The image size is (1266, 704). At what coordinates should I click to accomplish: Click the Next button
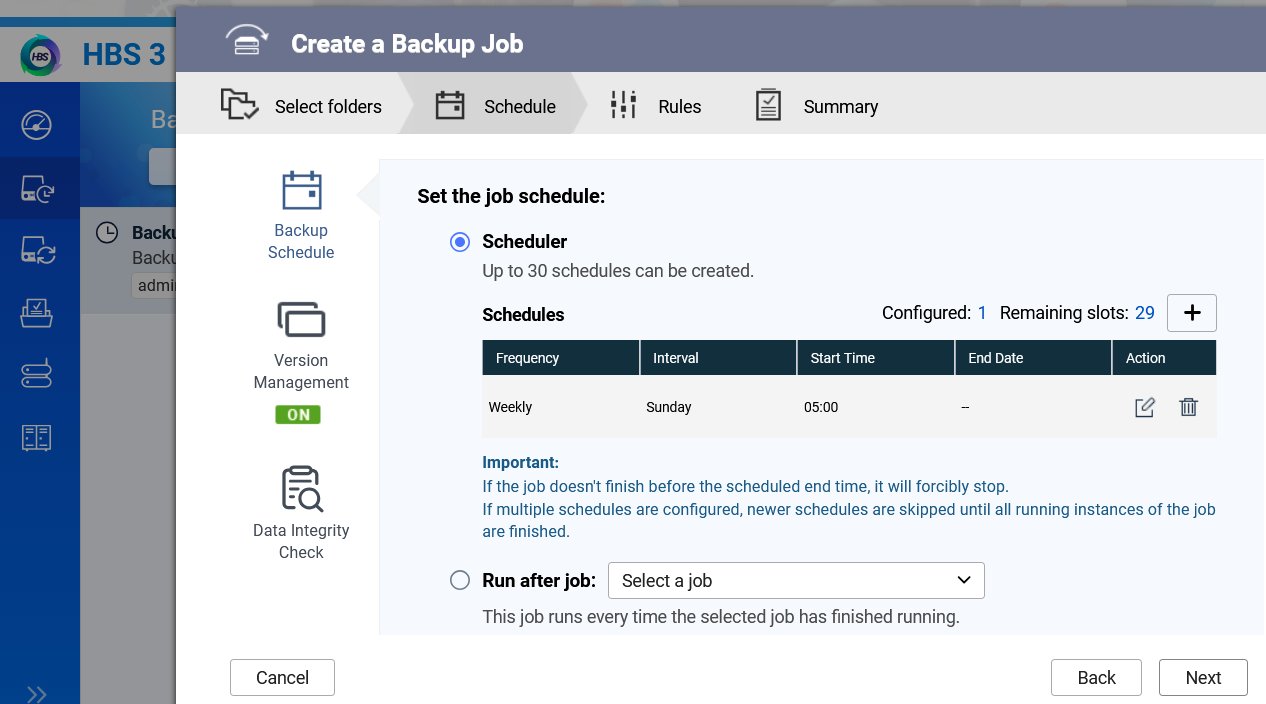point(1203,677)
